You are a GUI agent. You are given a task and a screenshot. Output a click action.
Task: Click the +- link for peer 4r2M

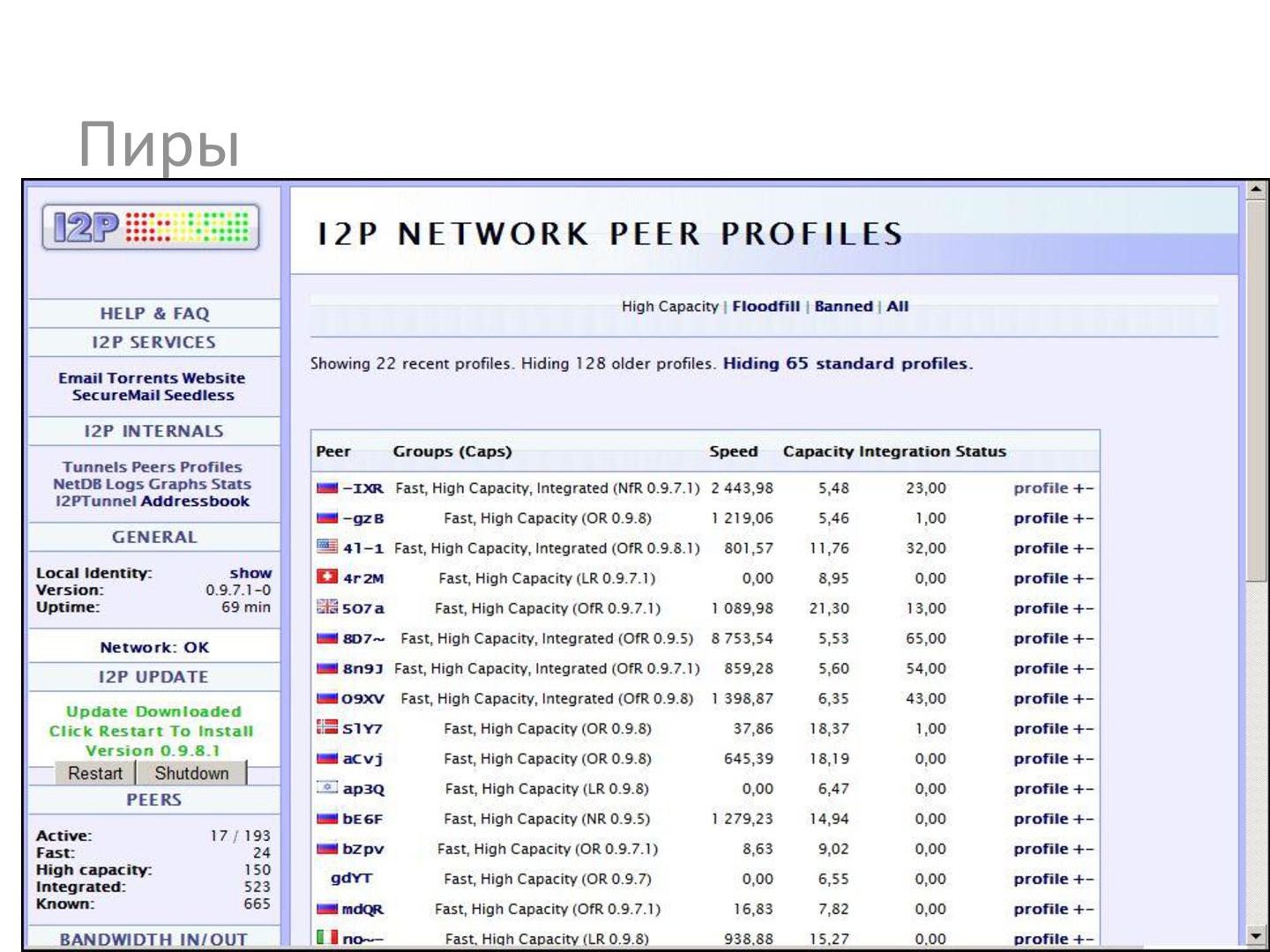pos(1083,578)
